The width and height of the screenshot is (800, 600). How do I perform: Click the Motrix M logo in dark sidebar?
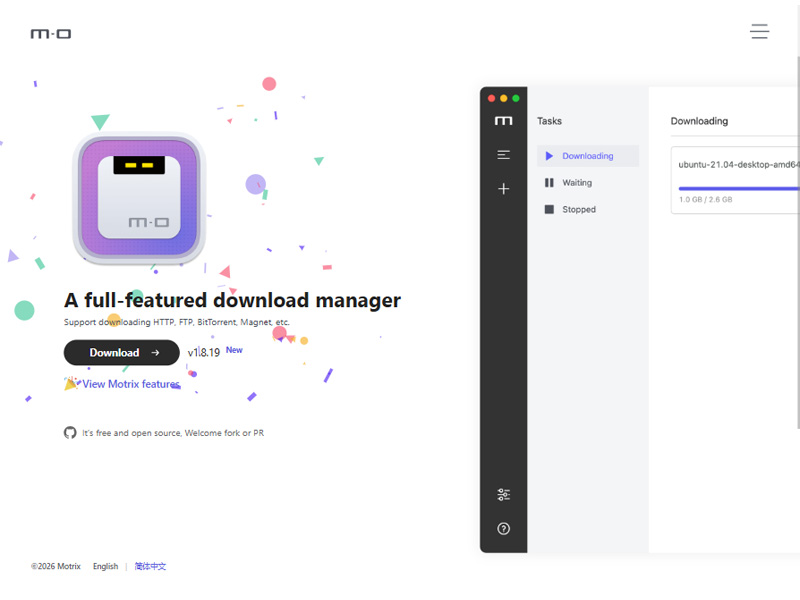coord(504,121)
